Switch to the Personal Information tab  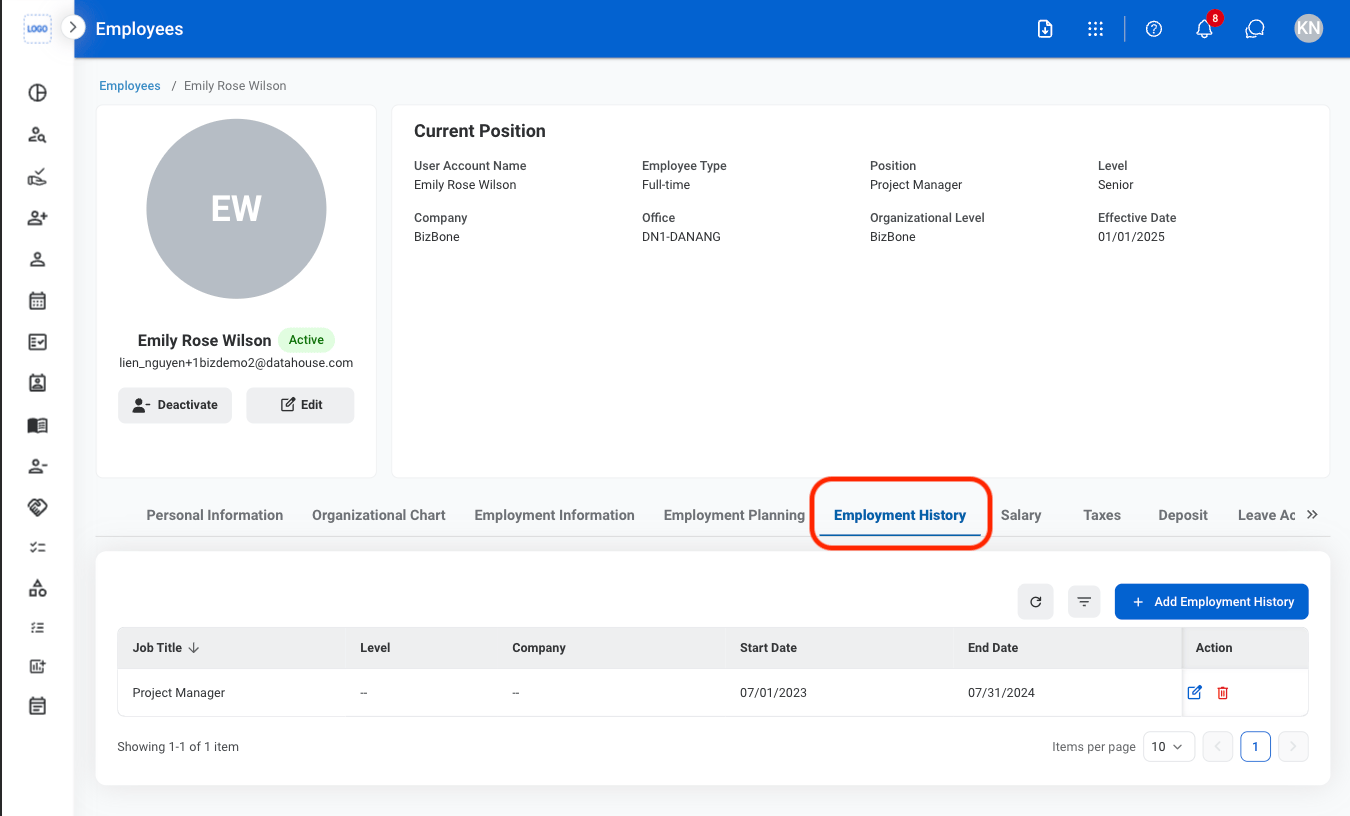pyautogui.click(x=215, y=515)
